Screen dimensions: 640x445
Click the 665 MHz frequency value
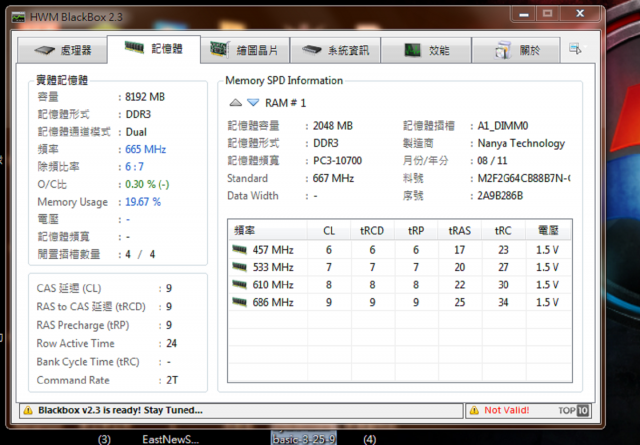(x=145, y=149)
